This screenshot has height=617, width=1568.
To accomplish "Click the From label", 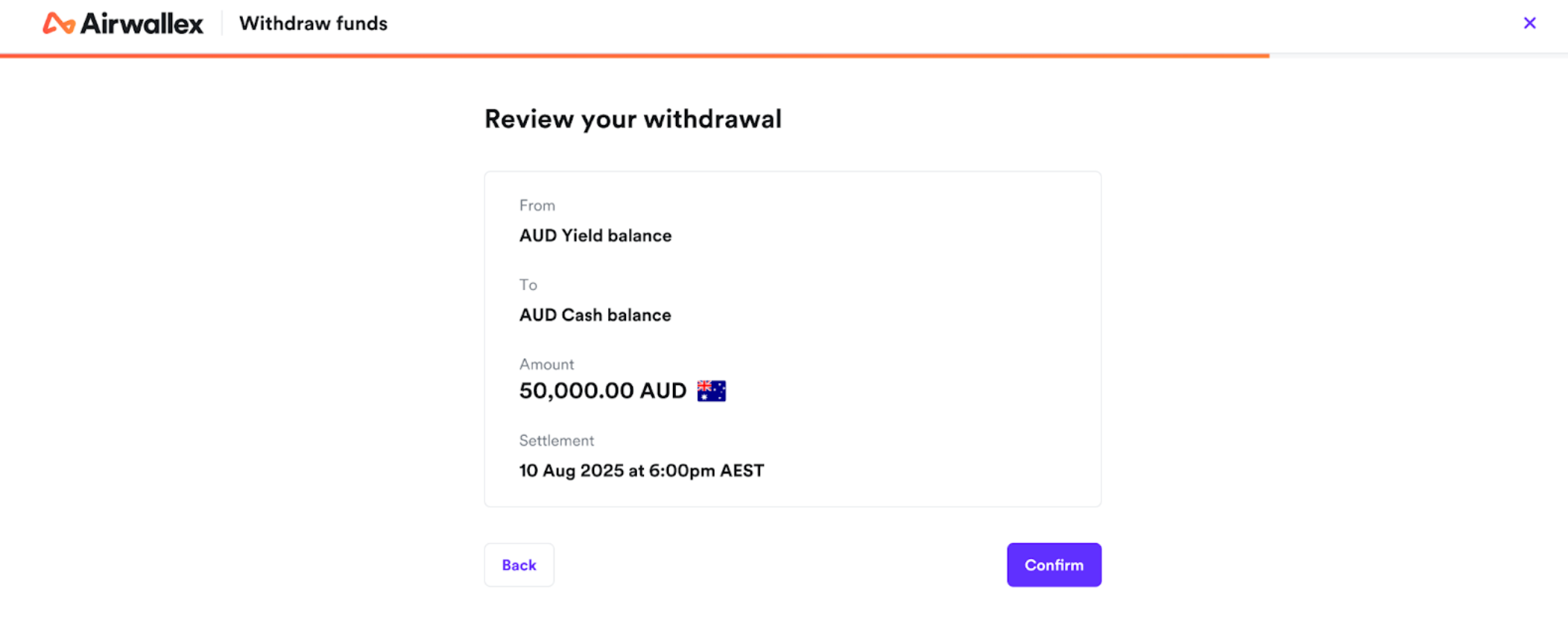I will point(537,206).
